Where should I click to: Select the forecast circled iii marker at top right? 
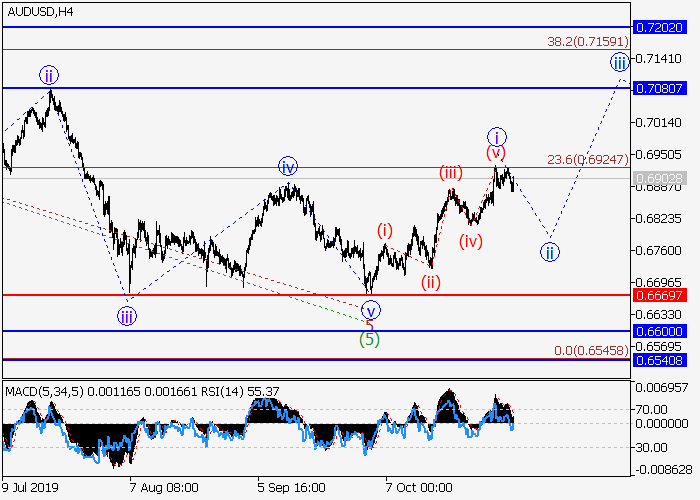(x=621, y=63)
